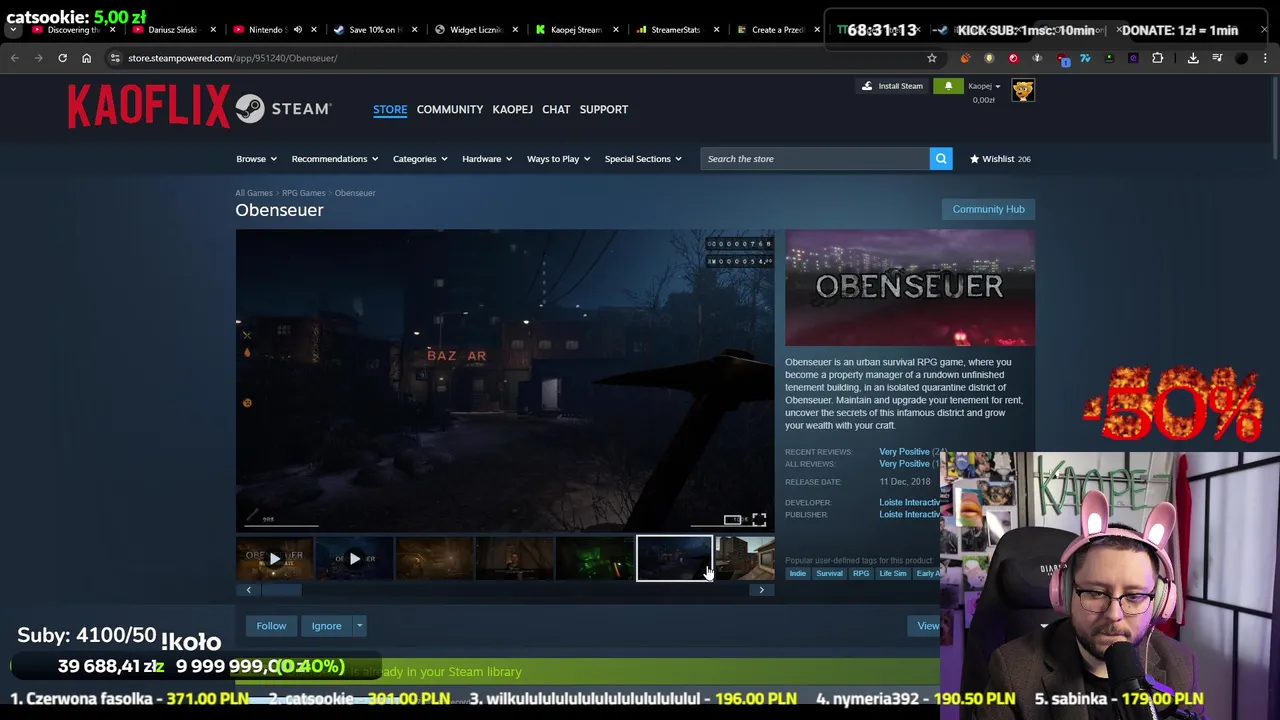Open the COMMUNITY menu
The image size is (1280, 720).
click(x=450, y=109)
